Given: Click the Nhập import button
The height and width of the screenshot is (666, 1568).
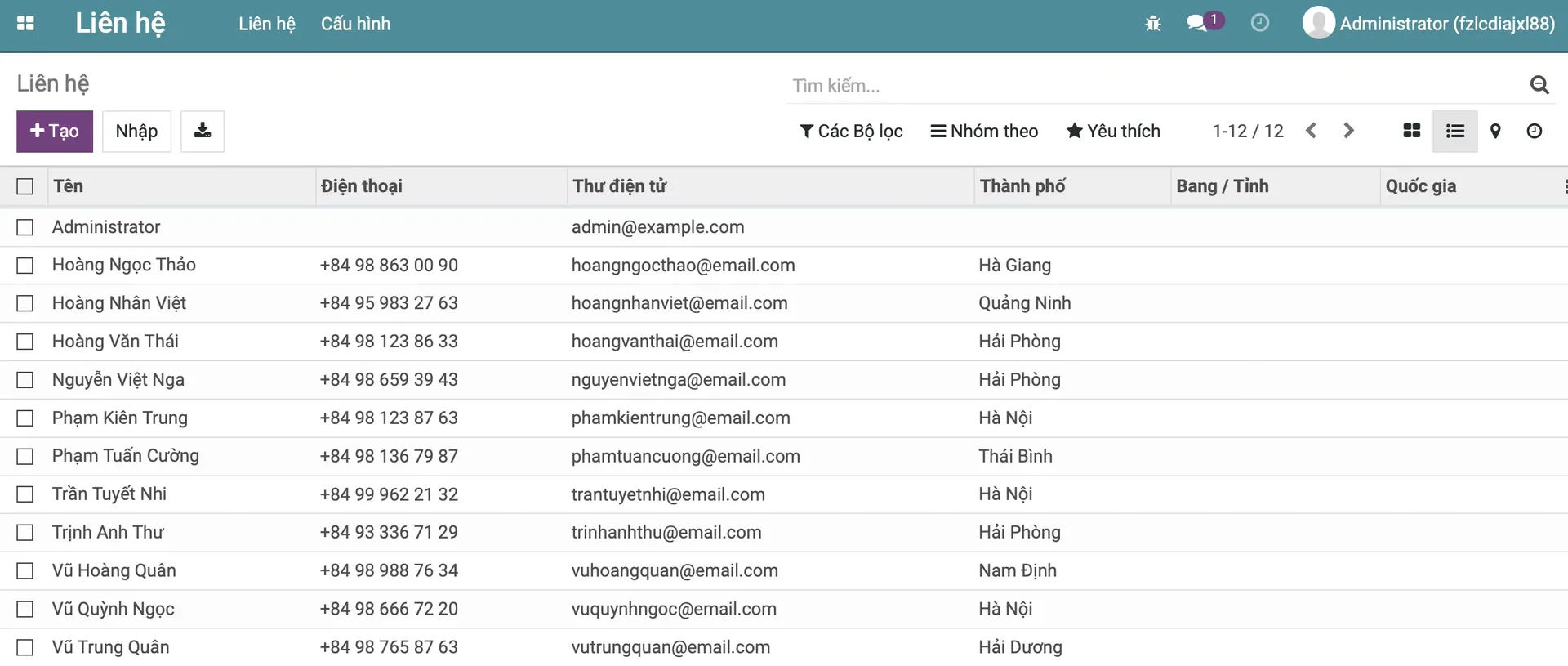Looking at the screenshot, I should (x=136, y=131).
